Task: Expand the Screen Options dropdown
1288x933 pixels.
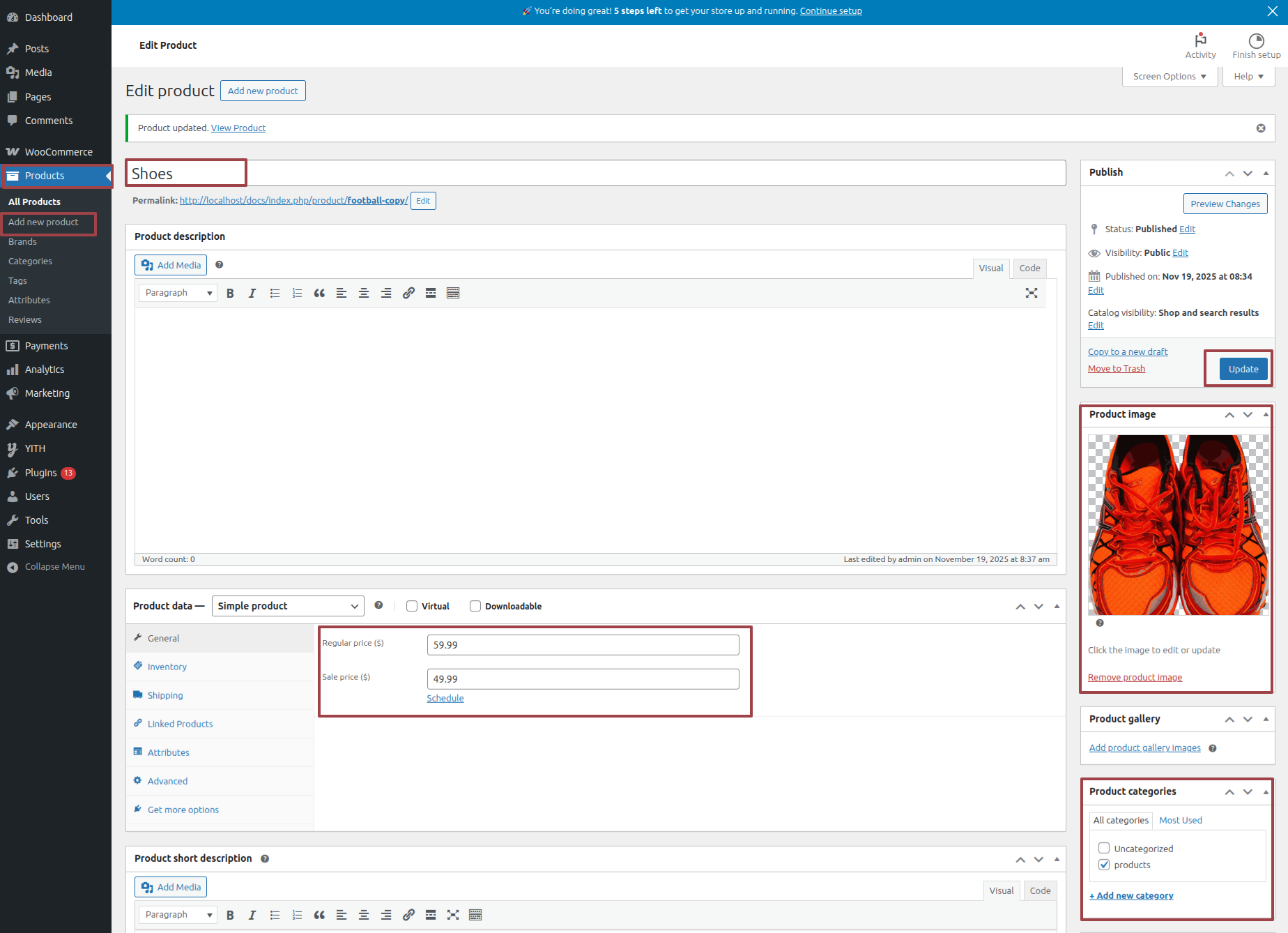Action: point(1170,77)
